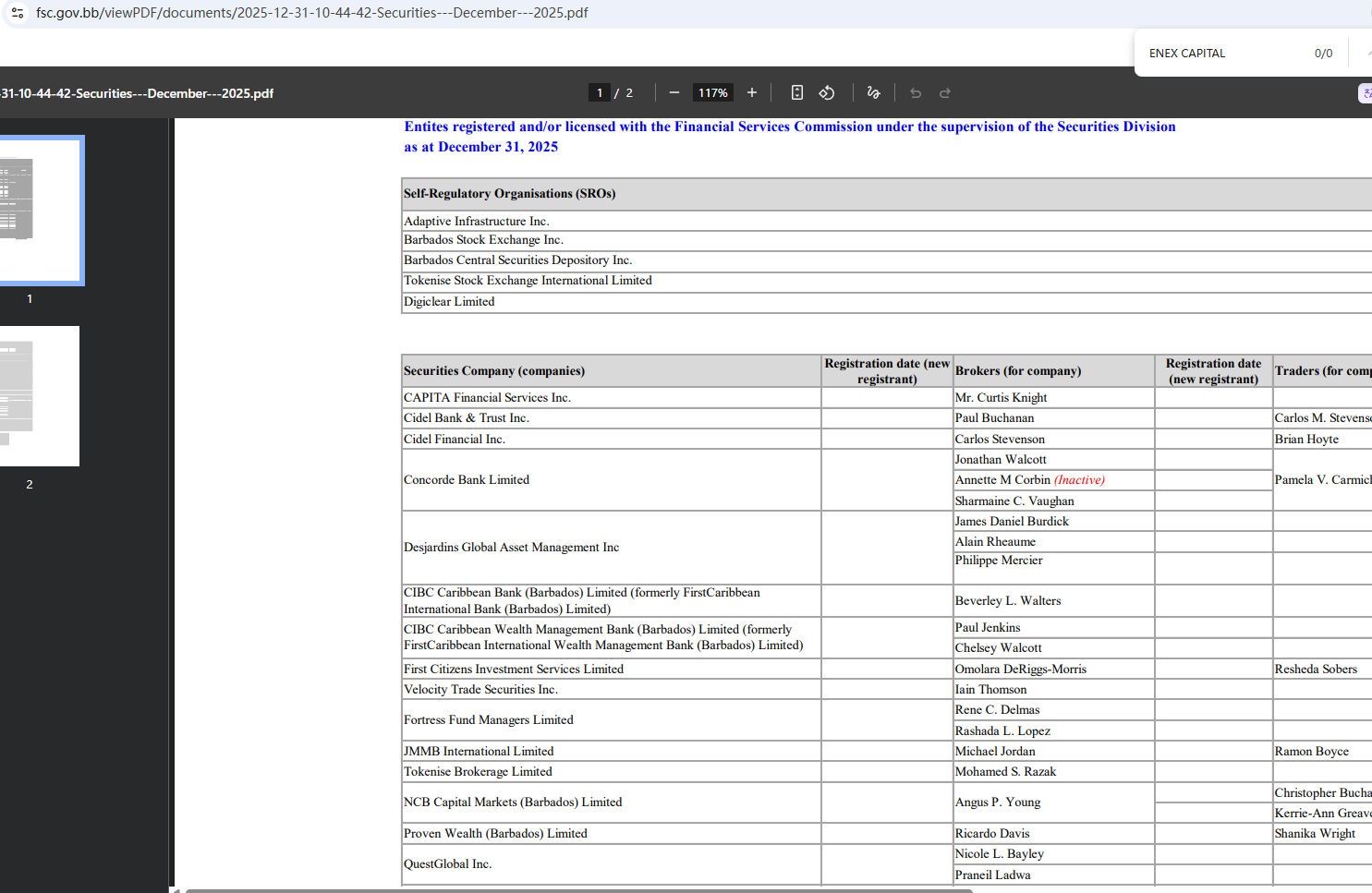
Task: Click the 117% zoom level field
Action: coord(712,92)
